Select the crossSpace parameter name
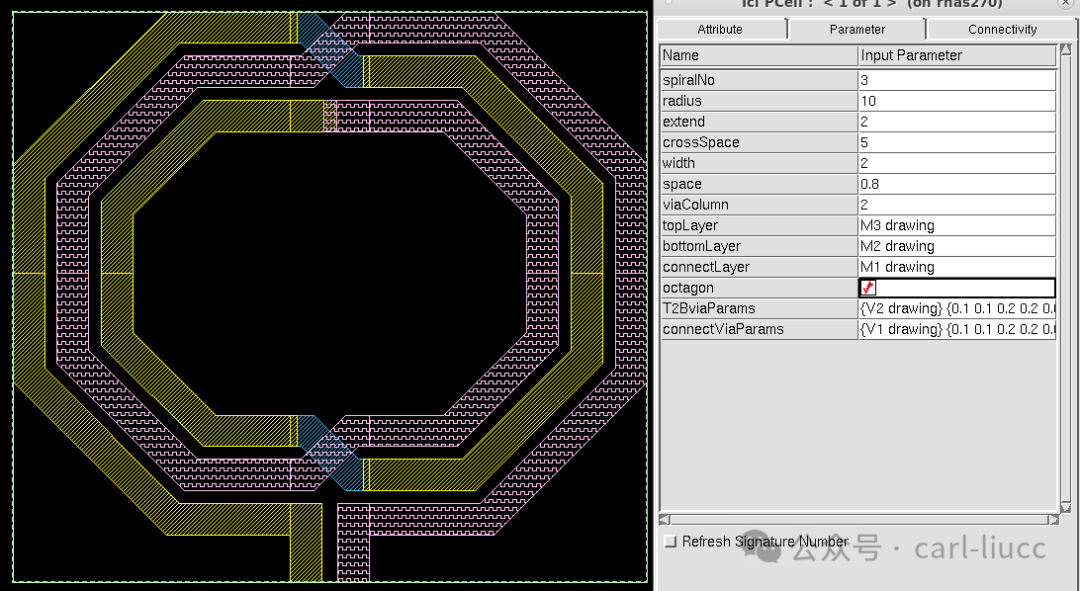The width and height of the screenshot is (1080, 591). pos(700,142)
